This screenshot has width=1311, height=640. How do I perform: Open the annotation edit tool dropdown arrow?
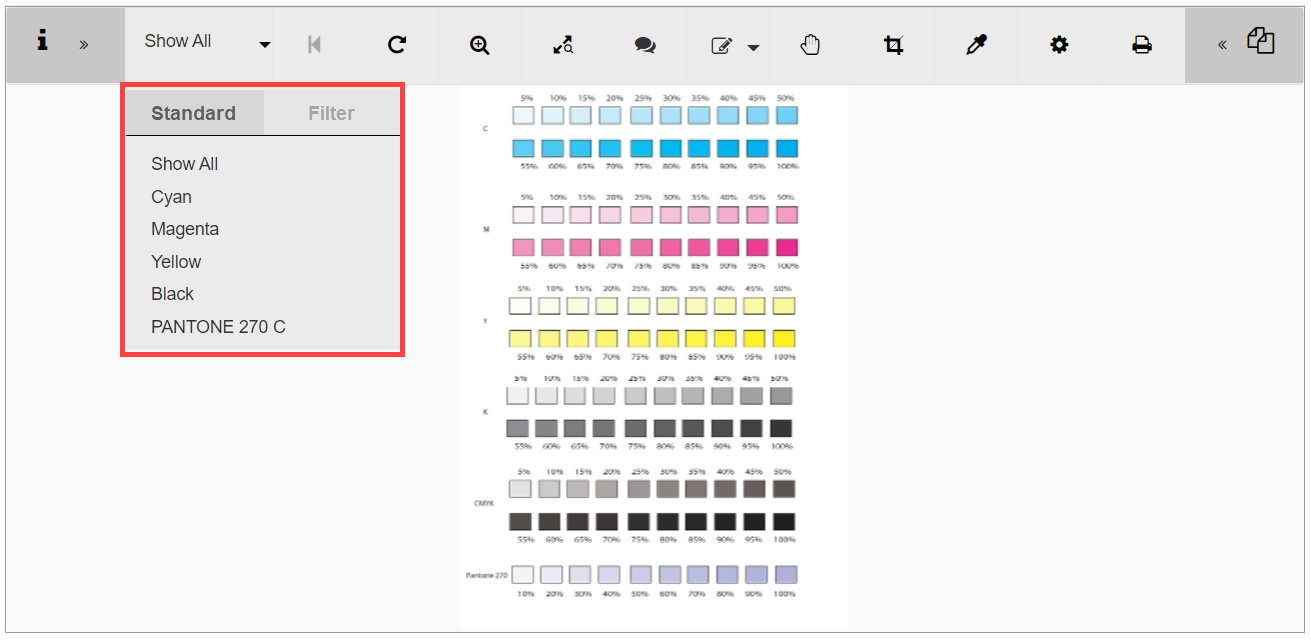pyautogui.click(x=753, y=47)
